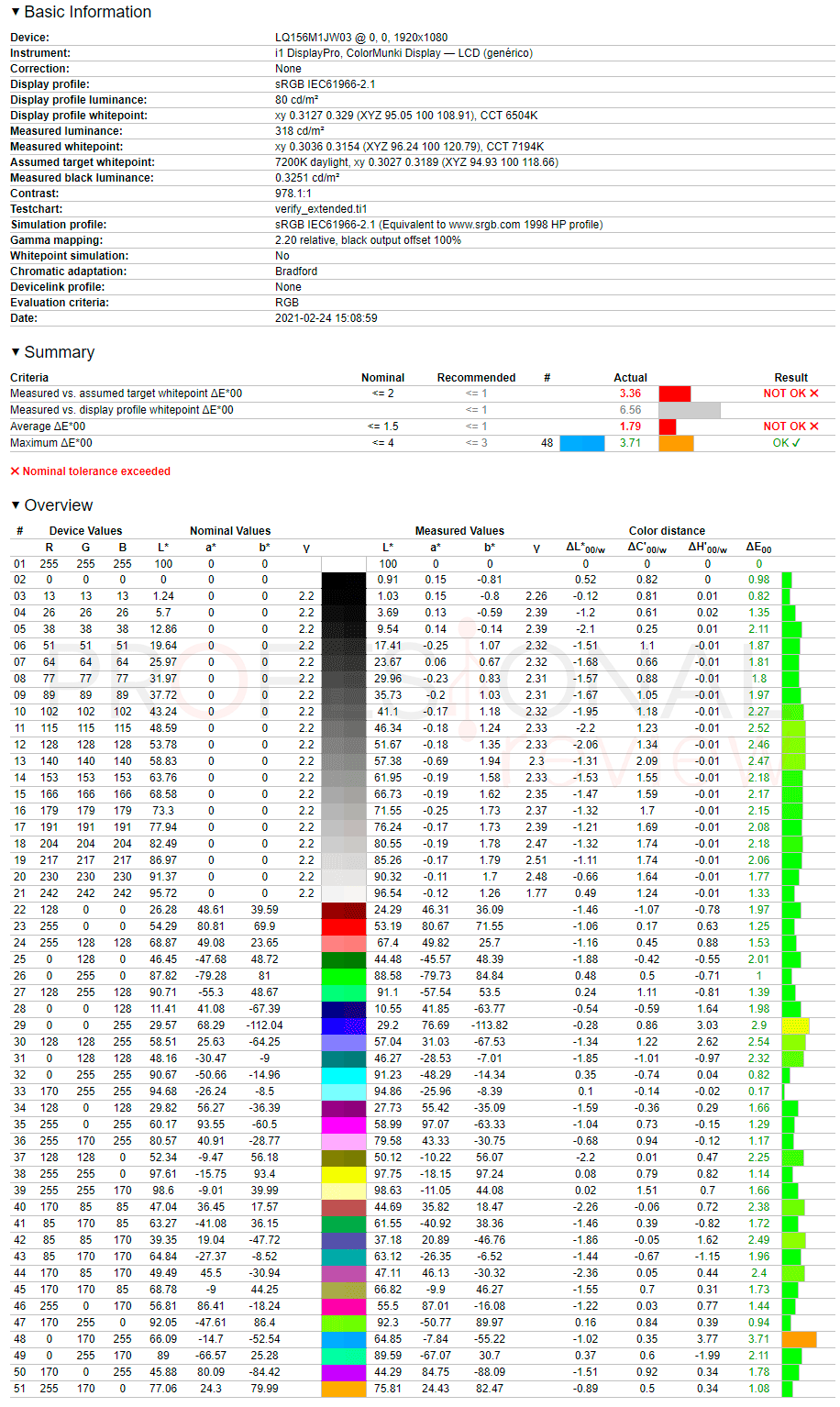Click the purple swatch in row 50
Viewport: 840px width, 1407px height.
(x=344, y=1372)
